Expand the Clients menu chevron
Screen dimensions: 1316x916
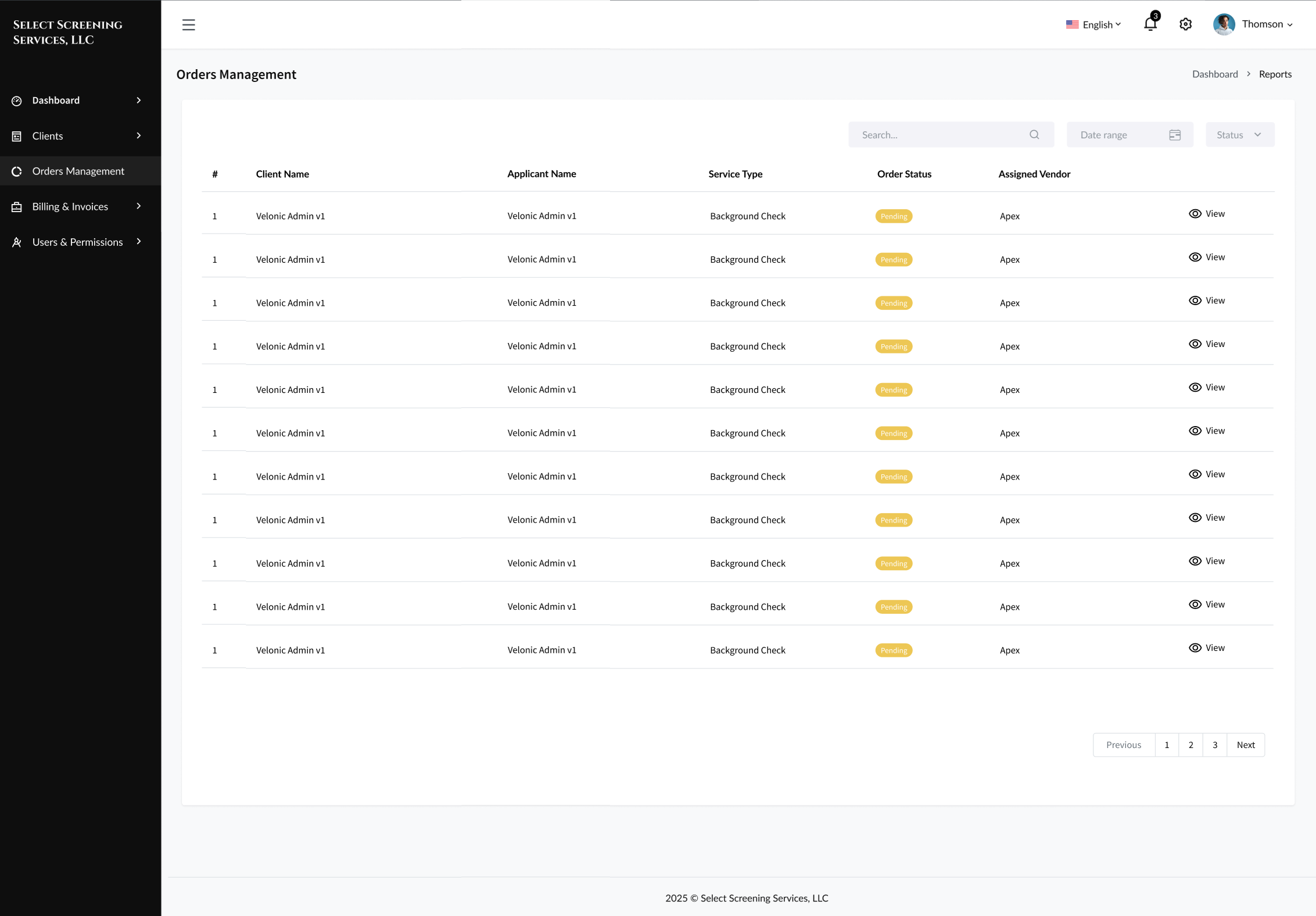click(139, 135)
